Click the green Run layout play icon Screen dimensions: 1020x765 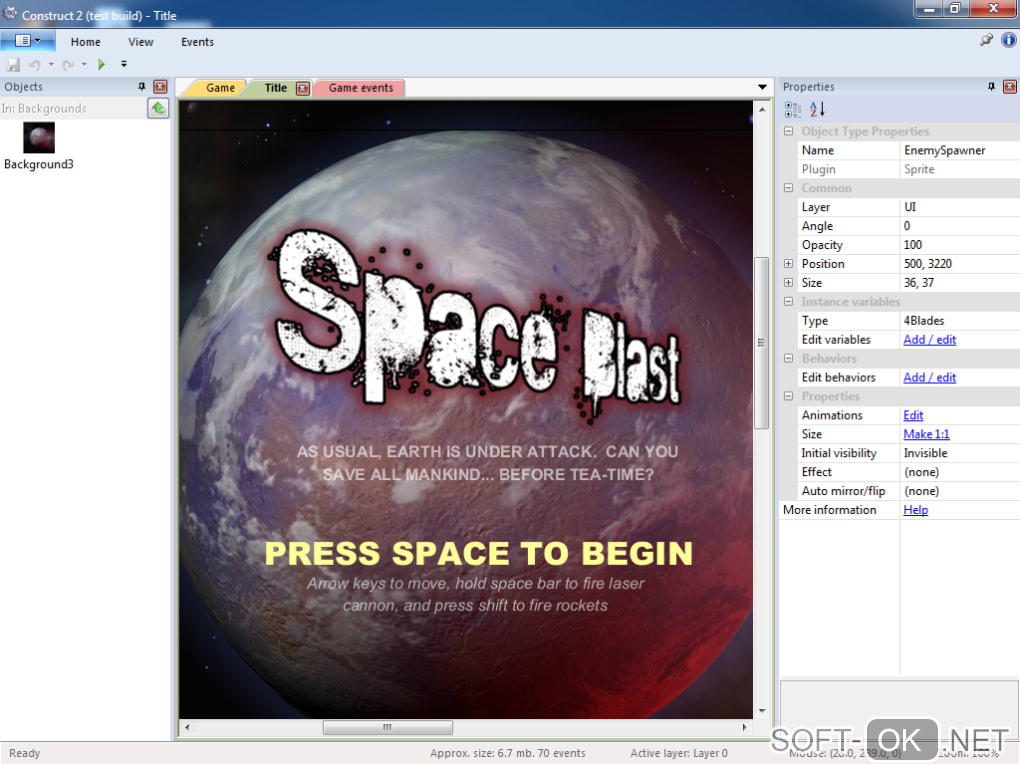(x=101, y=64)
